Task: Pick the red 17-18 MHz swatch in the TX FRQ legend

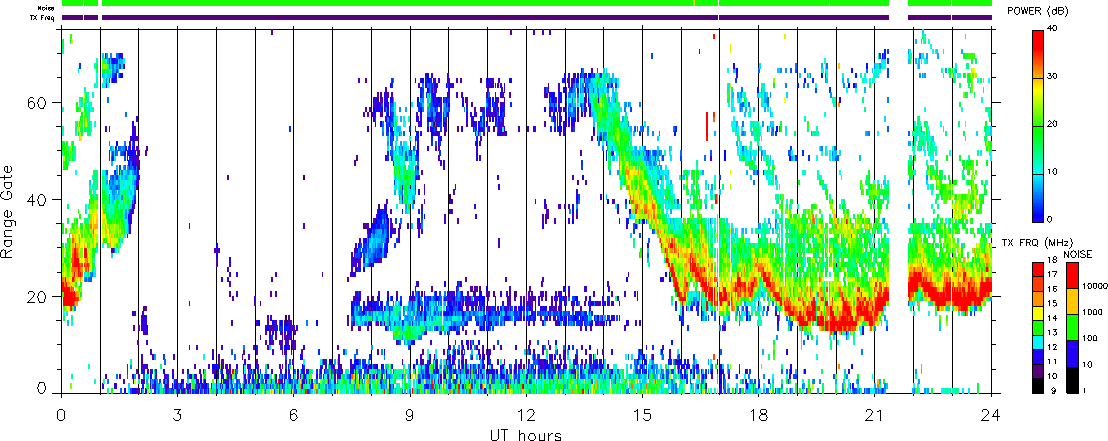Action: pos(1038,269)
